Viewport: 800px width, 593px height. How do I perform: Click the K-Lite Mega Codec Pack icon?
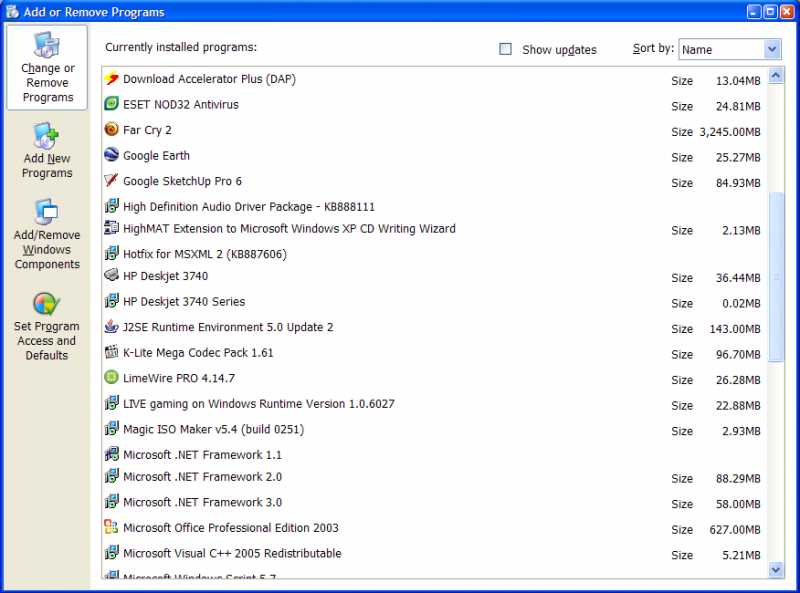coord(112,353)
